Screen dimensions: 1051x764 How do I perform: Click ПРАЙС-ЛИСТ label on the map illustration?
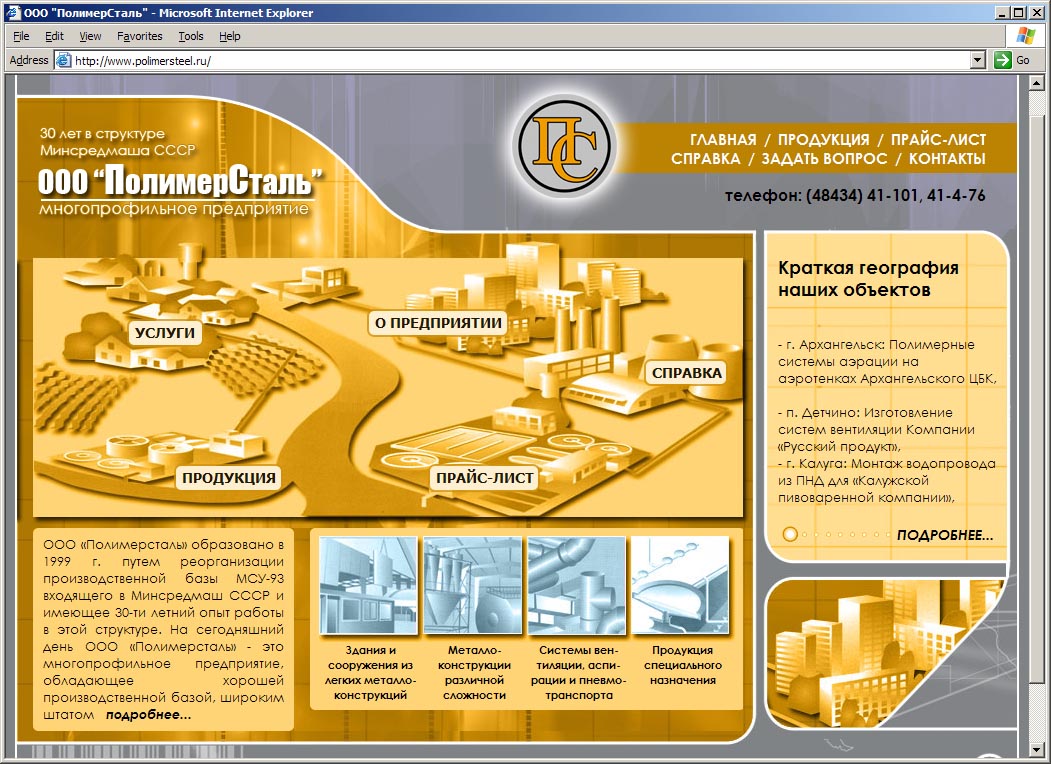[x=485, y=477]
